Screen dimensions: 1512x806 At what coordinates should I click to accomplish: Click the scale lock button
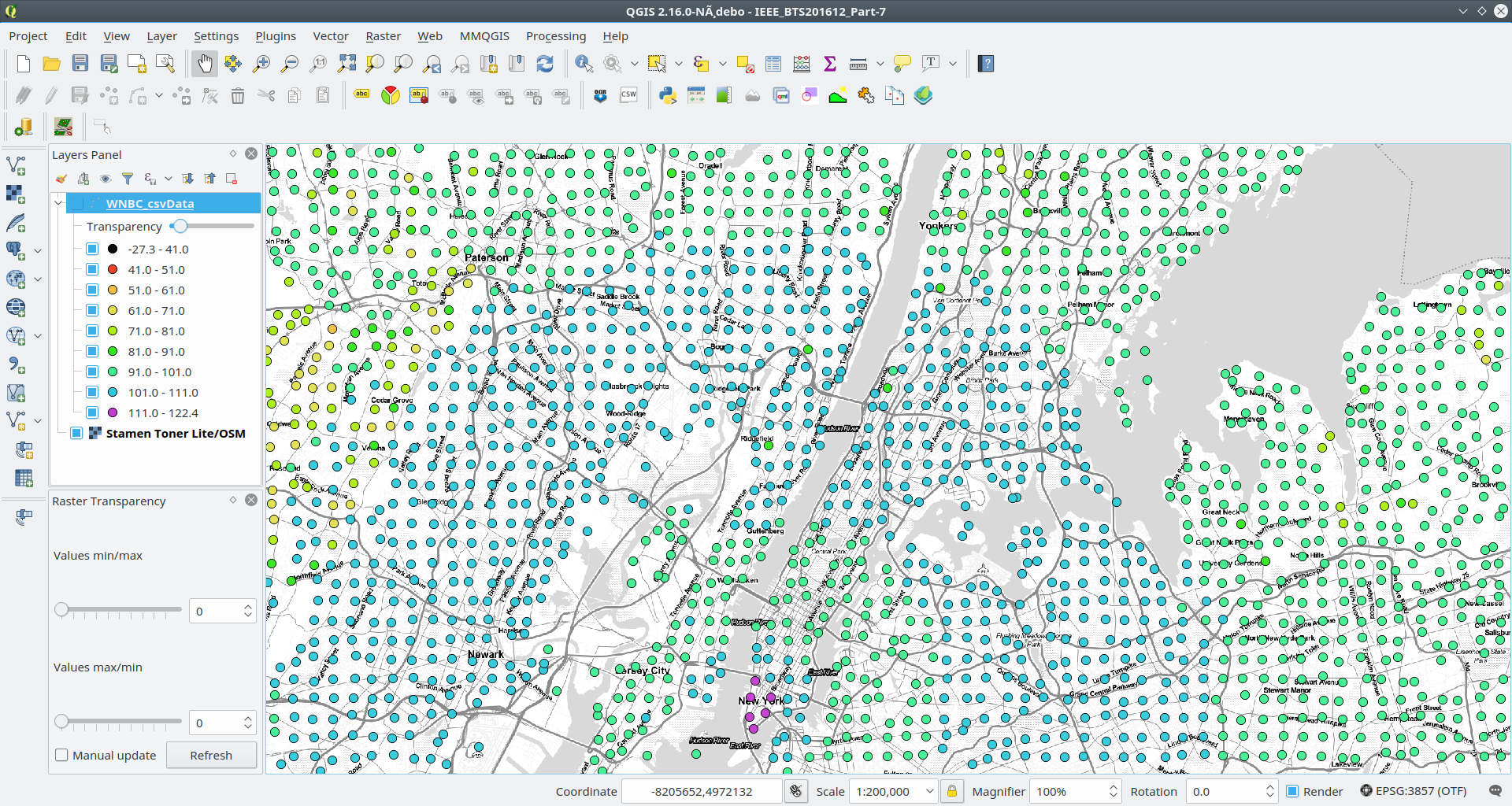tap(951, 791)
